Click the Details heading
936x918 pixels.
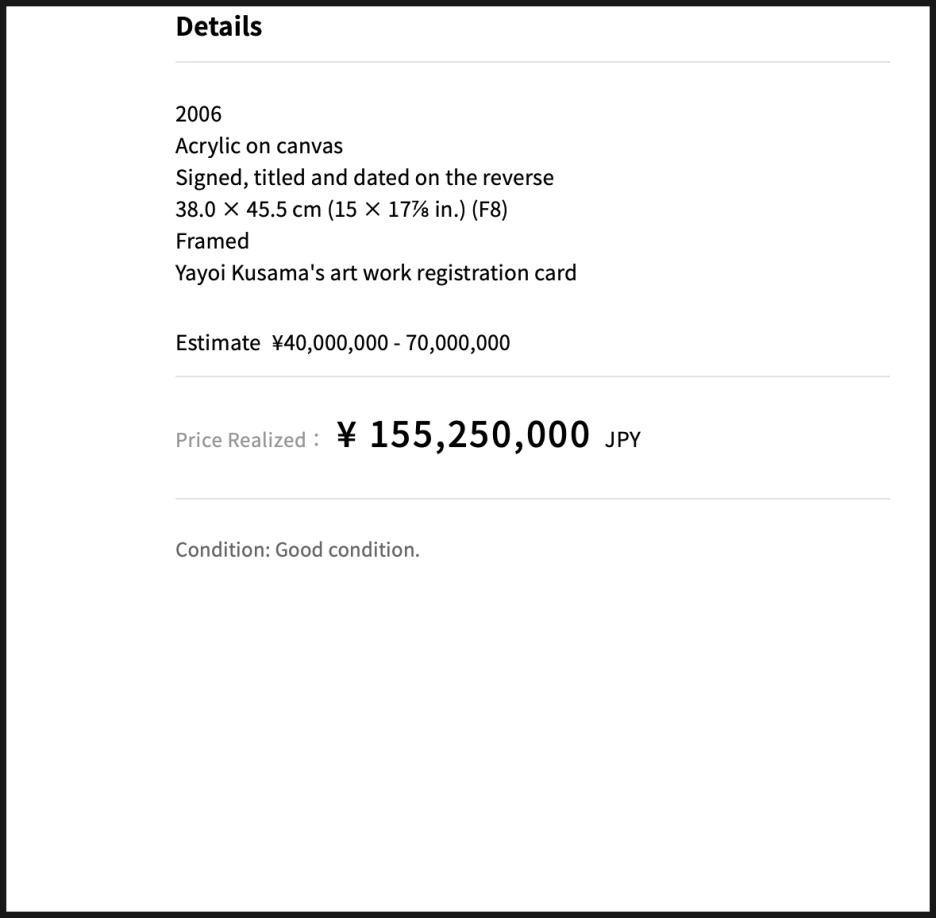218,27
